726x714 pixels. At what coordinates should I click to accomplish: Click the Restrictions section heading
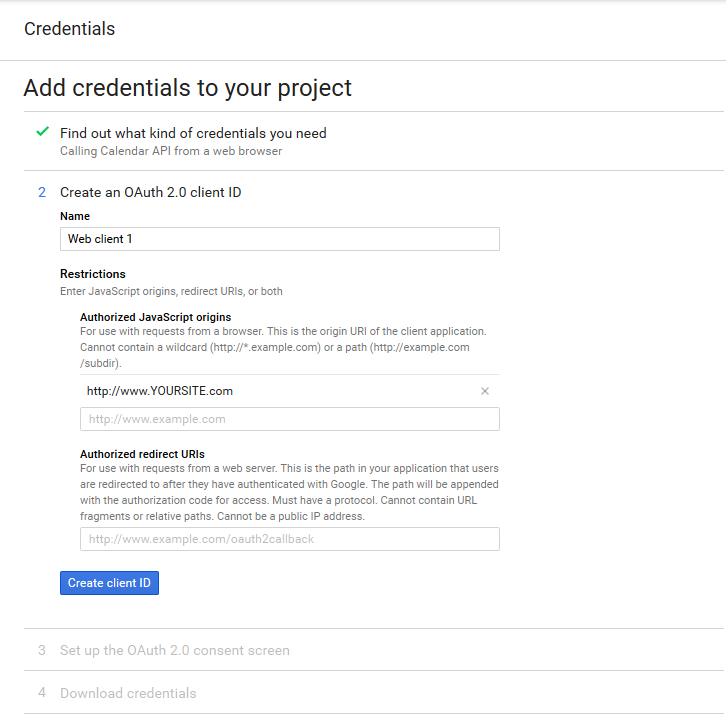pyautogui.click(x=93, y=274)
